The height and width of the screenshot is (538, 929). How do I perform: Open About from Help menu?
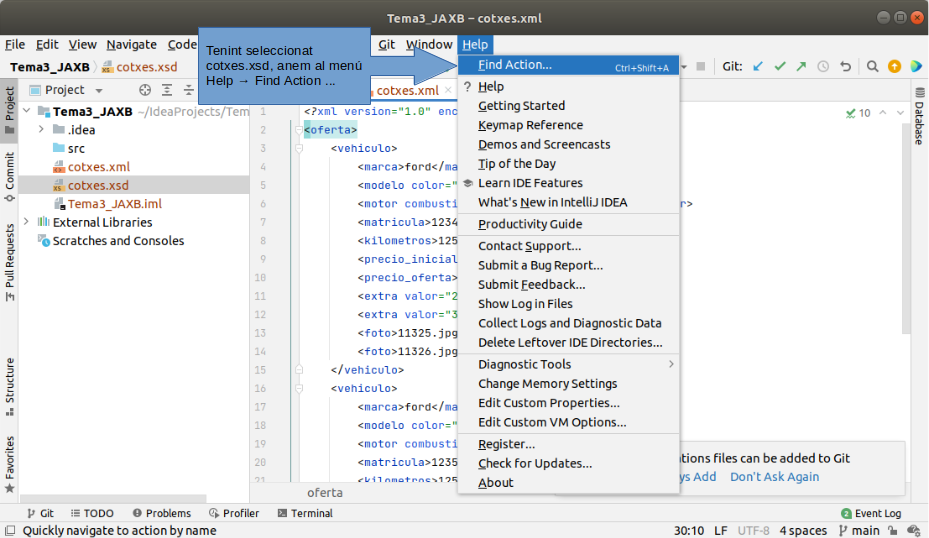click(x=569, y=483)
